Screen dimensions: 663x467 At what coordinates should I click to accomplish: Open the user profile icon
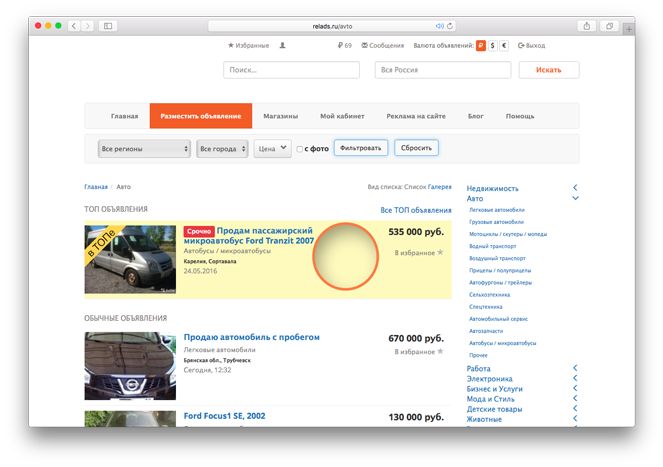pos(282,45)
